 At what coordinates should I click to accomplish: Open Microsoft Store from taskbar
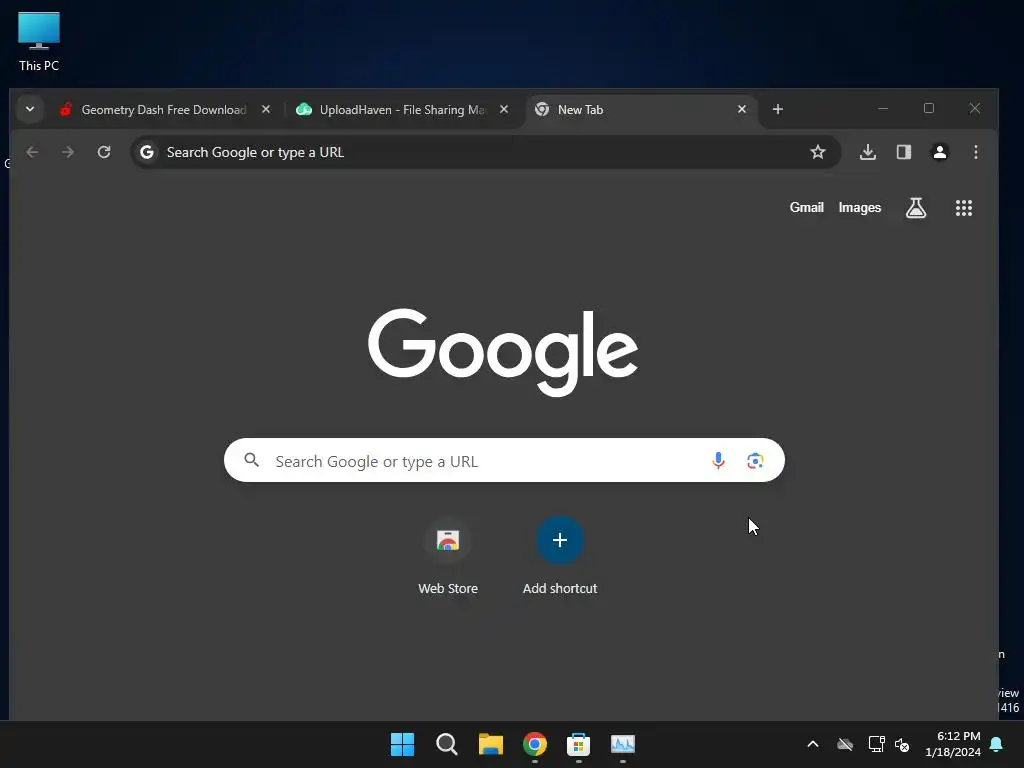(x=579, y=744)
